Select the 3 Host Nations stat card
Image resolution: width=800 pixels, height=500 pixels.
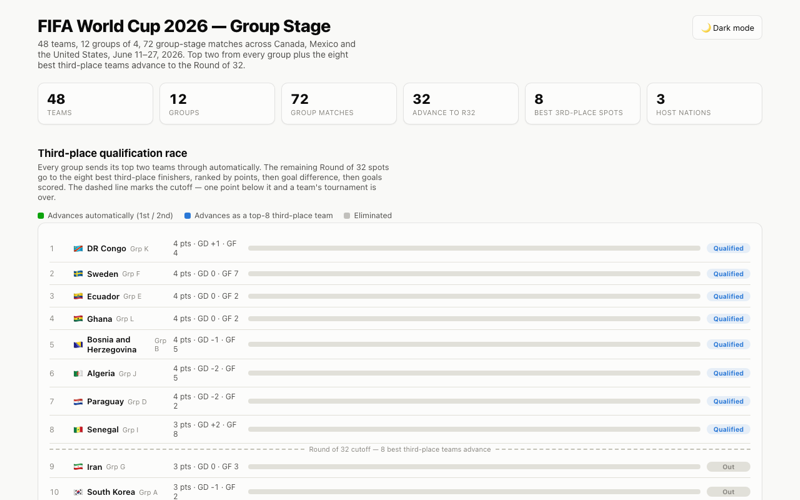705,104
